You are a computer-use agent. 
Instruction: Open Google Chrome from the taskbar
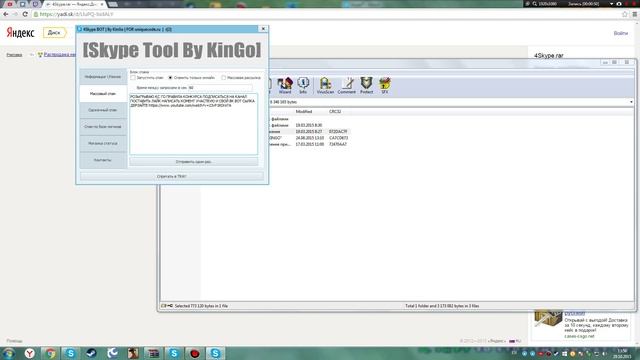pos(50,353)
